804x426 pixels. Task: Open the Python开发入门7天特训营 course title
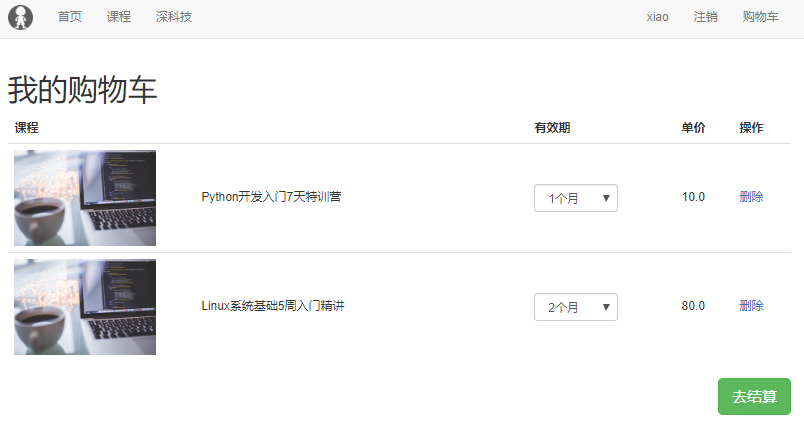pyautogui.click(x=271, y=197)
